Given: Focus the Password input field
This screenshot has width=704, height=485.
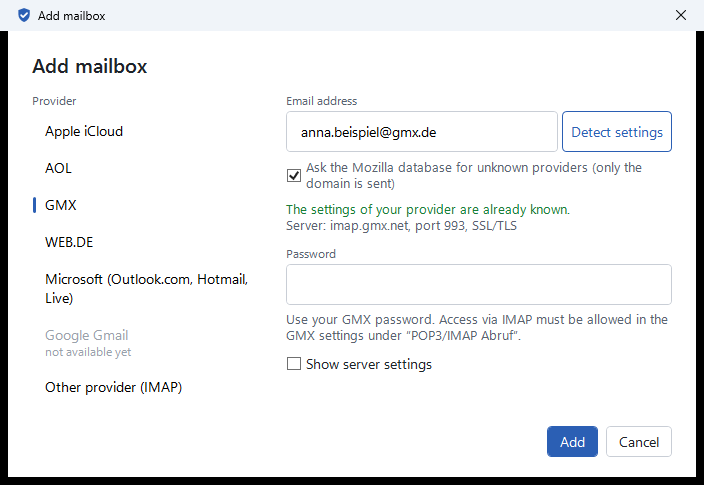Looking at the screenshot, I should click(479, 284).
